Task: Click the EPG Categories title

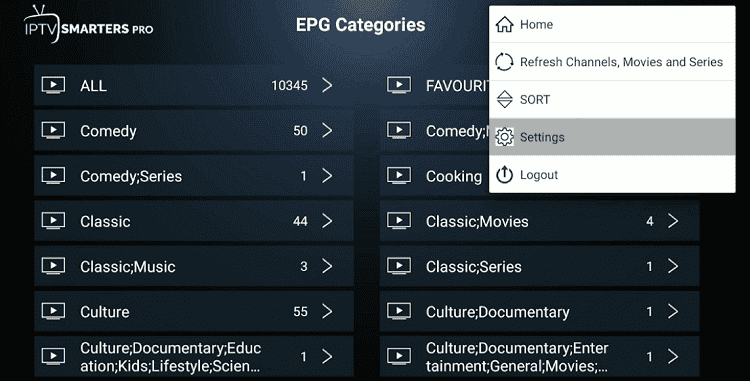Action: point(361,25)
